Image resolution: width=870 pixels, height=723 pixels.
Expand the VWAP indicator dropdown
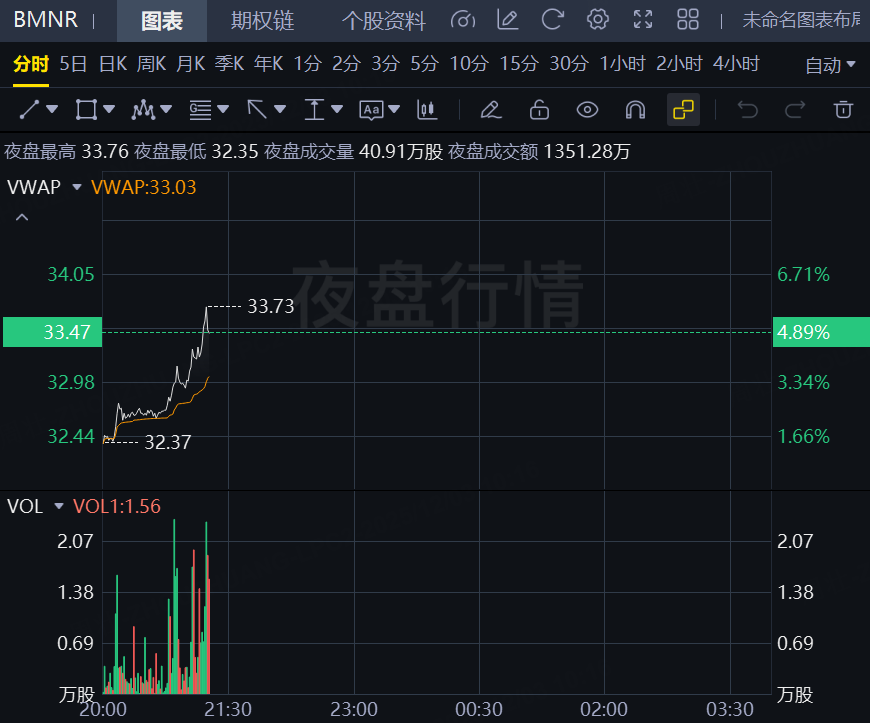click(x=77, y=187)
